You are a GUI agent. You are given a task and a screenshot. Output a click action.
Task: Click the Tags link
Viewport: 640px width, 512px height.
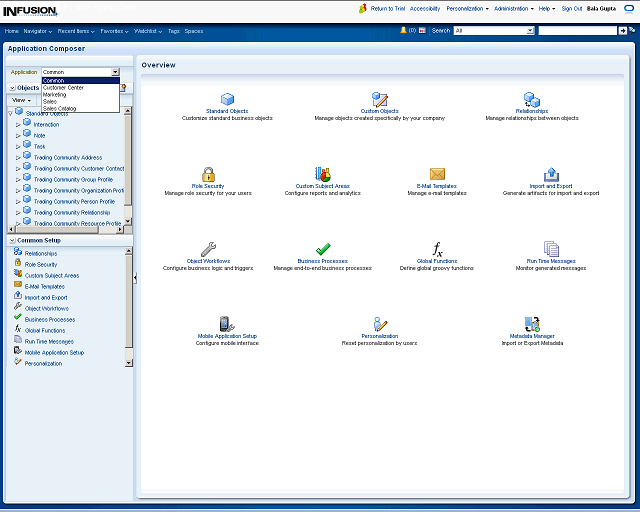coord(173,31)
